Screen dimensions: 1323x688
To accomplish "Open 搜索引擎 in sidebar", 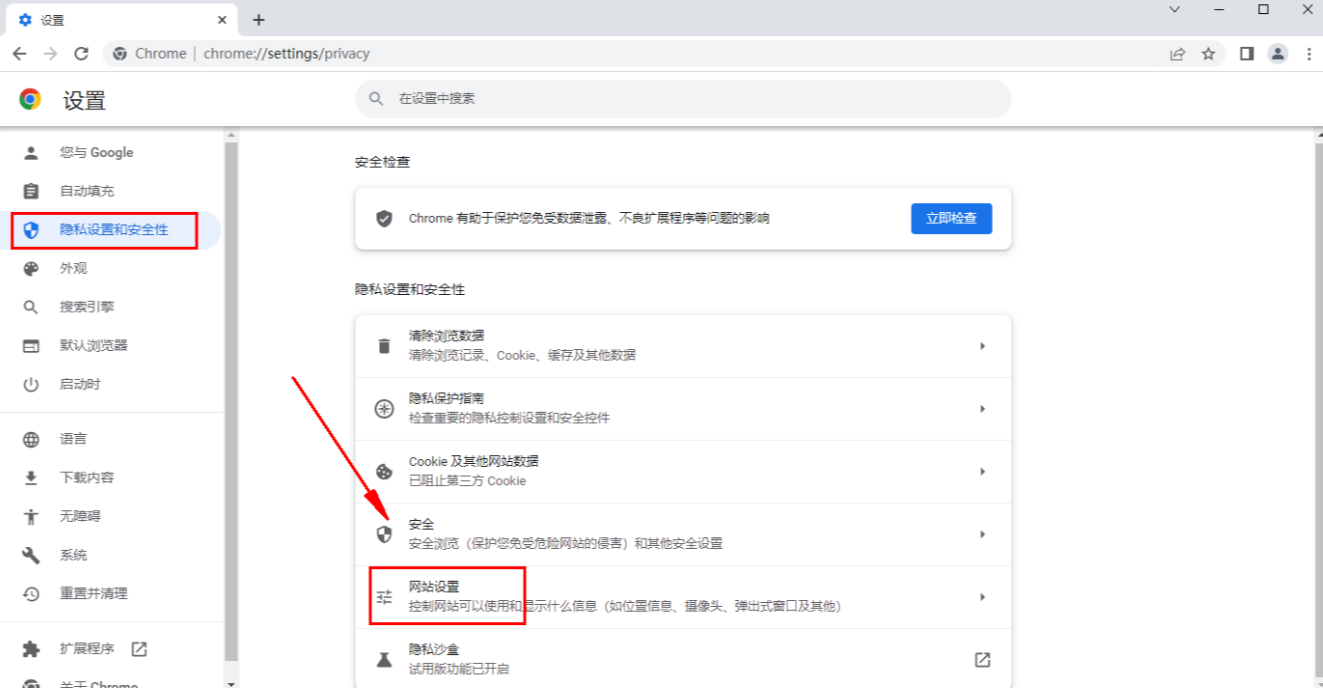I will tap(111, 307).
